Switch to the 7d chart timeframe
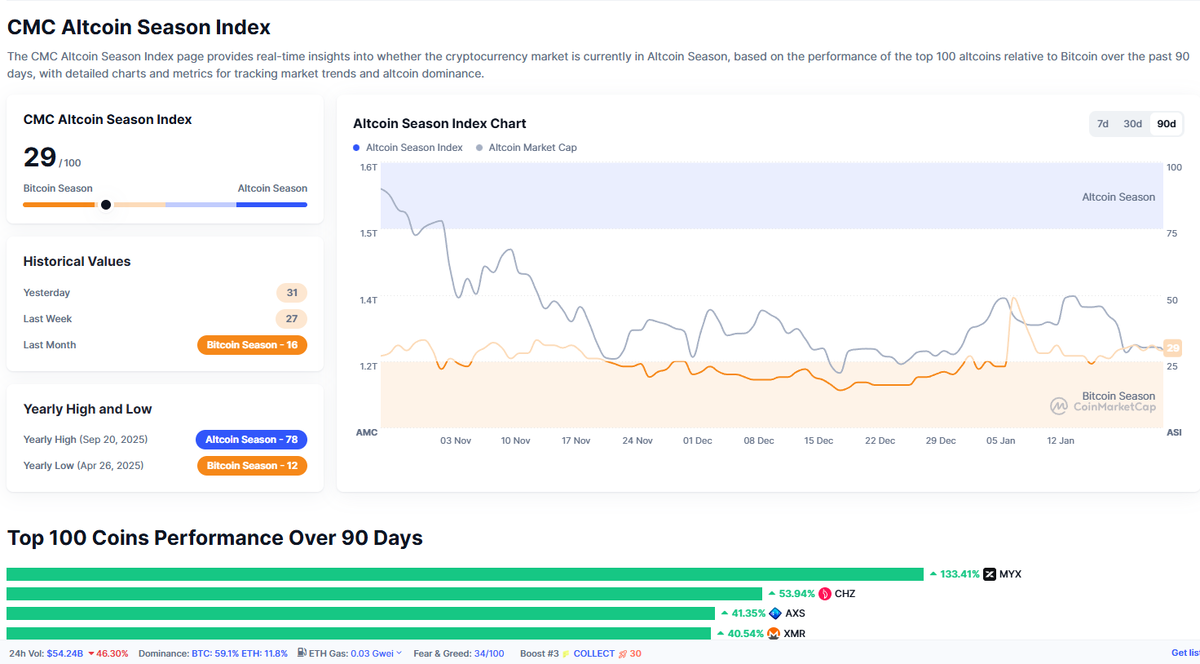This screenshot has width=1200, height=664. click(1102, 124)
